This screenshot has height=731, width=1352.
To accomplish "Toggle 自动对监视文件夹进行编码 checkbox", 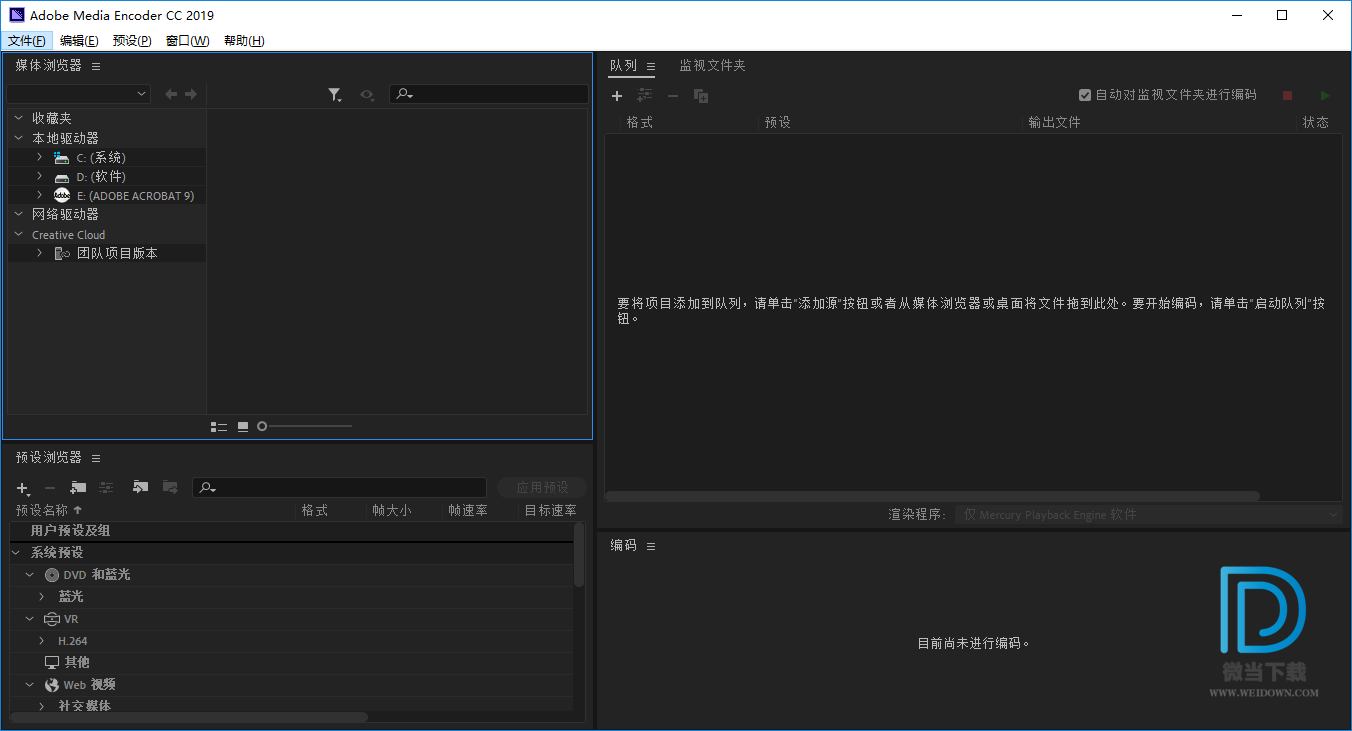I will coord(1085,95).
